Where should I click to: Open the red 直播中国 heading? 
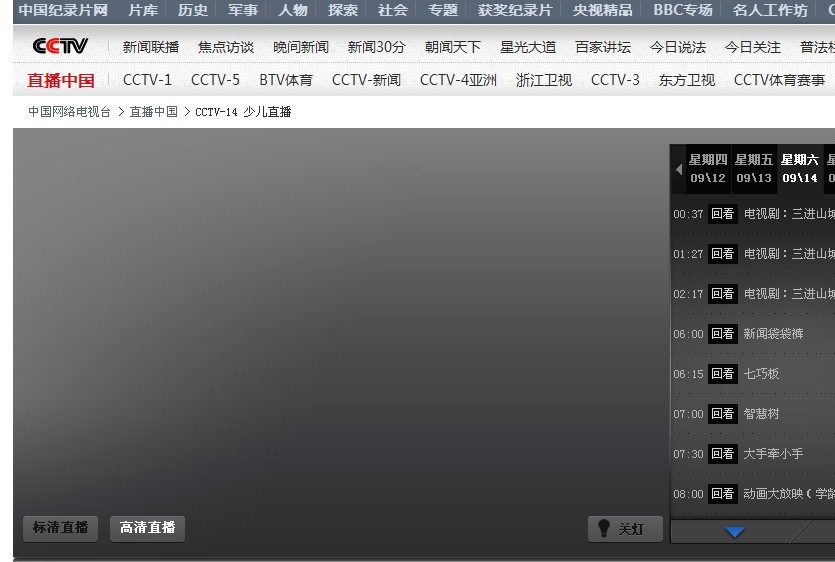(x=61, y=80)
